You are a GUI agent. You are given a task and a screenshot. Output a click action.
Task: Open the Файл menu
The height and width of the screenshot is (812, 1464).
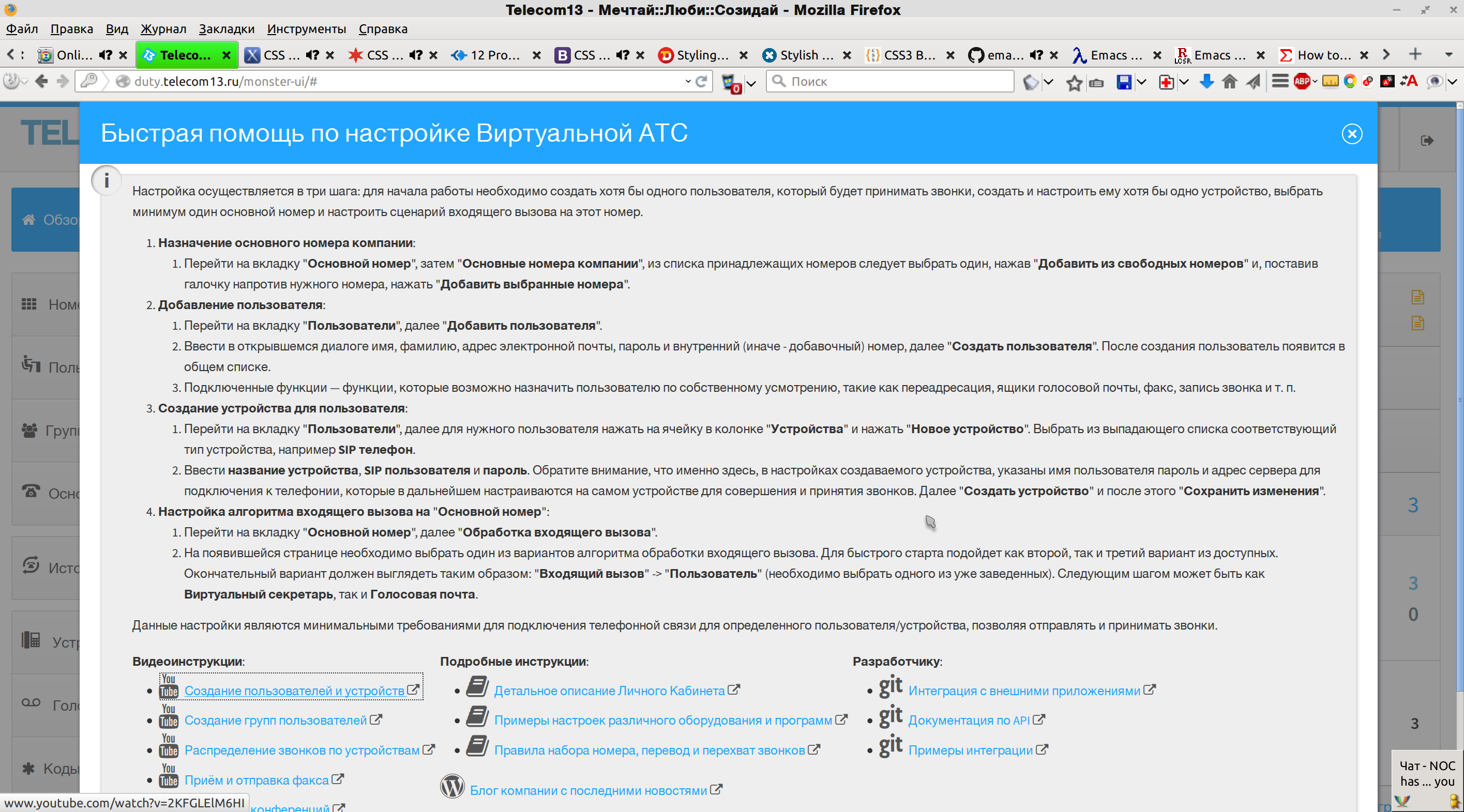pyautogui.click(x=22, y=29)
